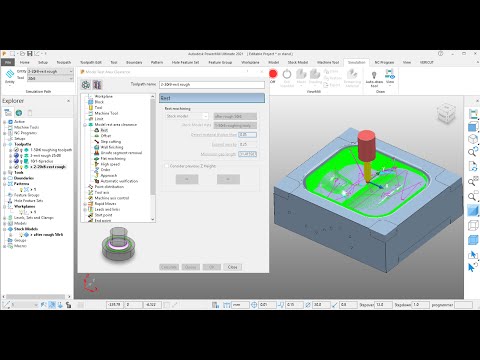This screenshot has height=360, width=480.
Task: Switch to the VERICUT ribbon tab
Action: pos(427,62)
